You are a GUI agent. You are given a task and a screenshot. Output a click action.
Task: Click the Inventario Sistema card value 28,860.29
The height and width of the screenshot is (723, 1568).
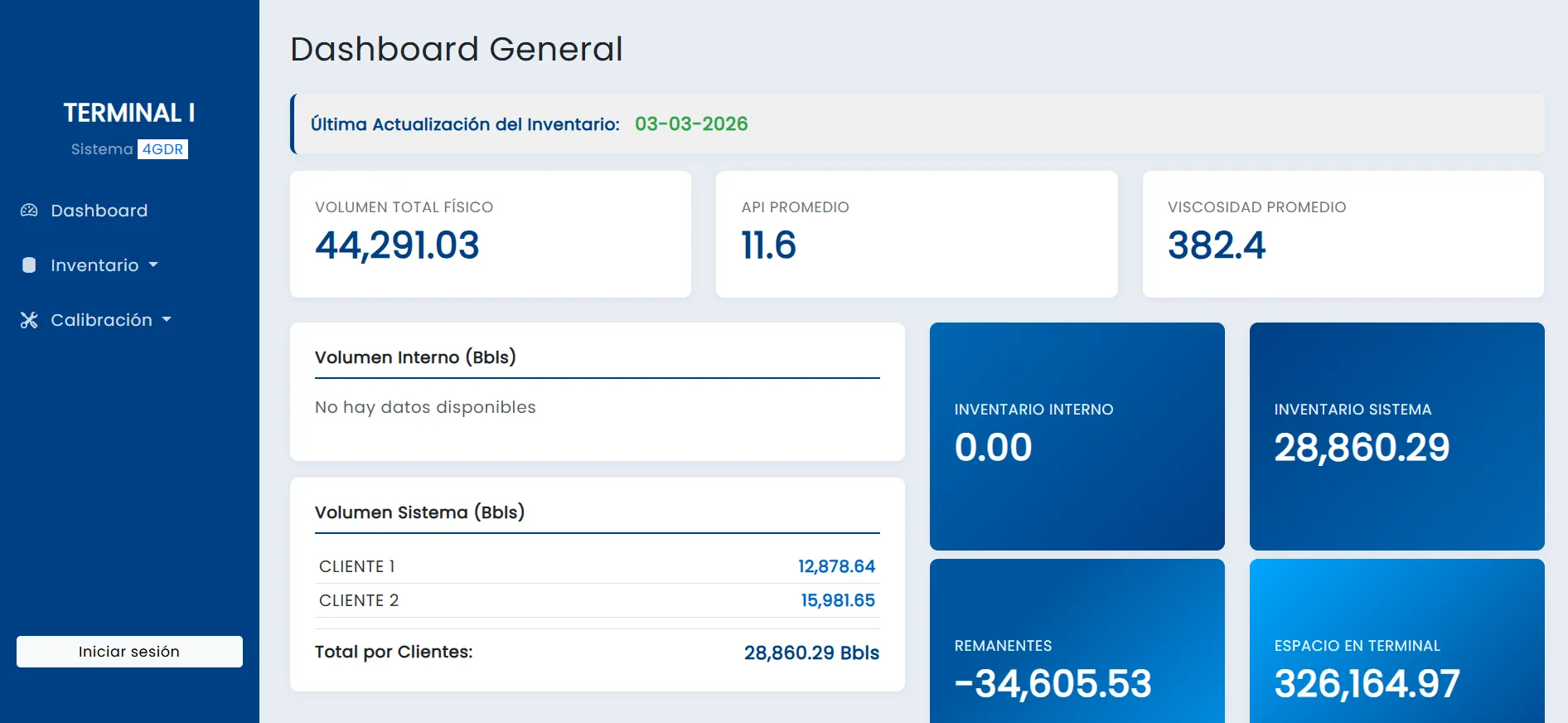(1362, 448)
